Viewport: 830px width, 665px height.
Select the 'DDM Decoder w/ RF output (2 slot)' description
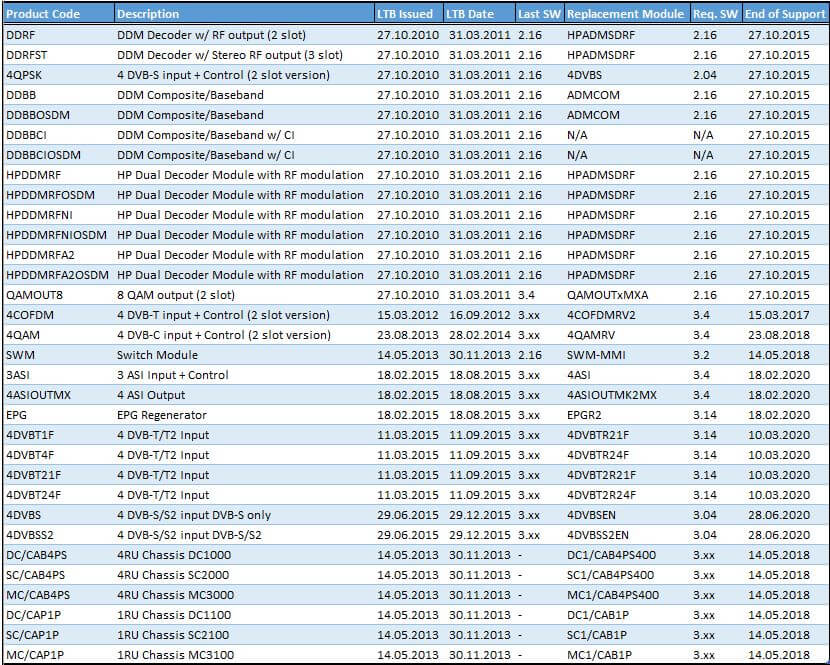coord(211,35)
